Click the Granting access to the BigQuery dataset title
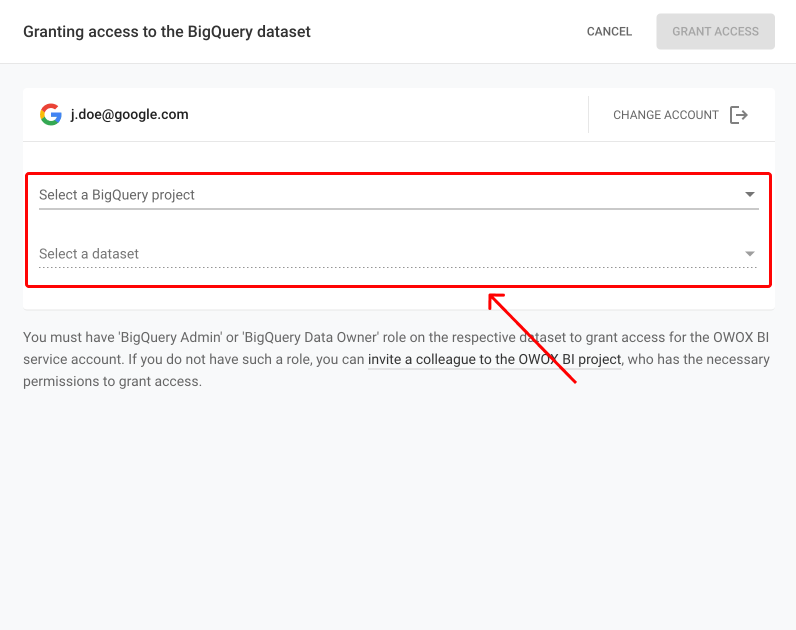796x630 pixels. tap(167, 32)
